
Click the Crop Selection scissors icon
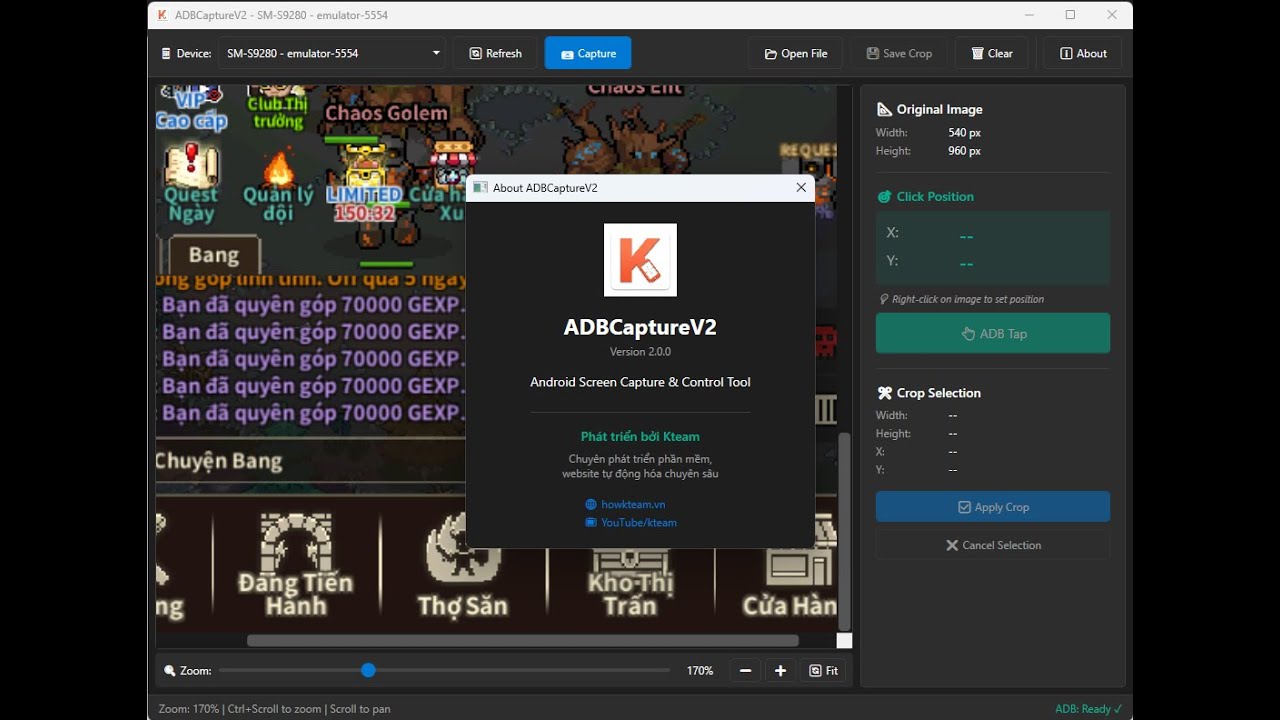[x=884, y=393]
